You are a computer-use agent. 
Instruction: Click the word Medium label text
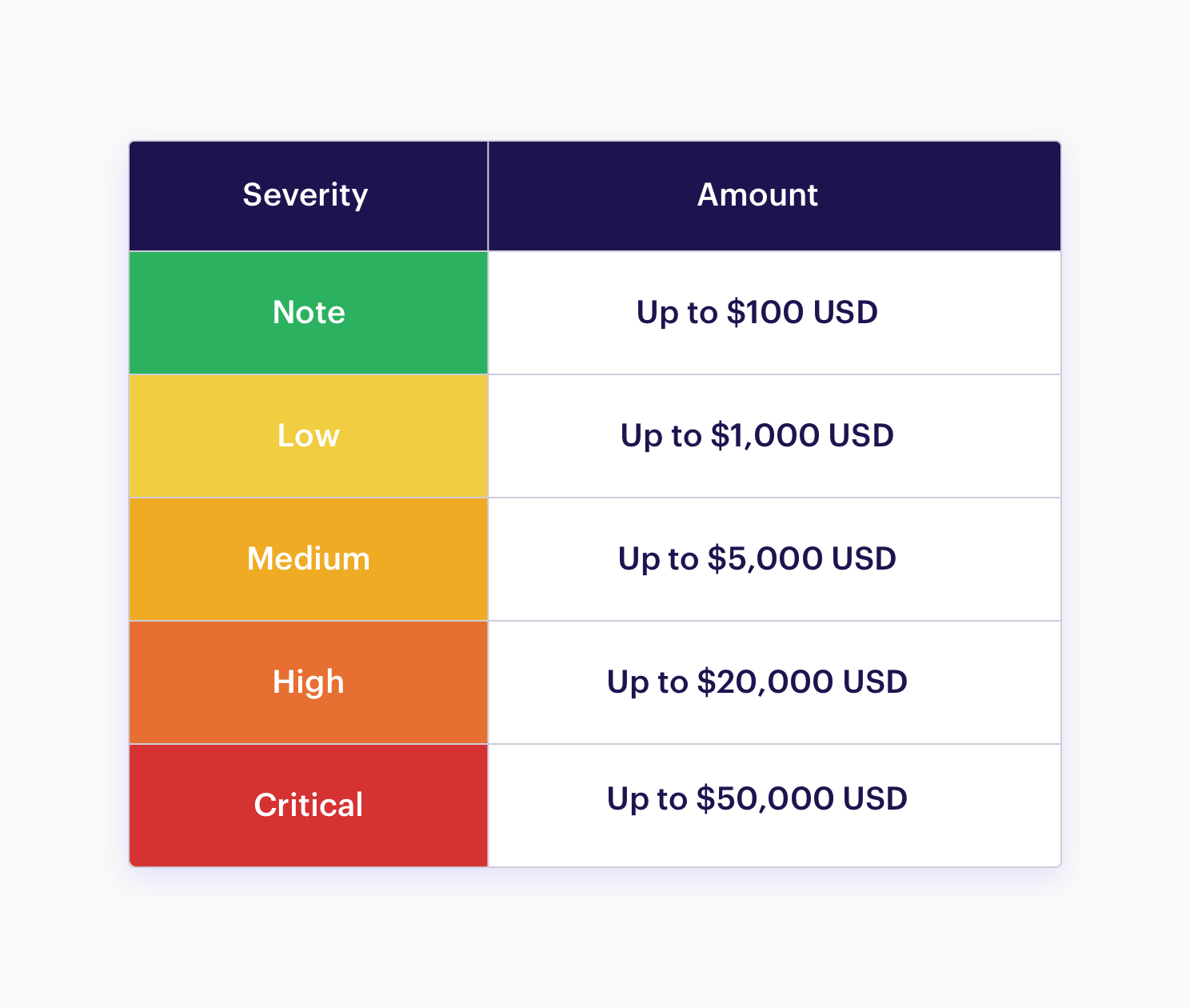(x=309, y=558)
